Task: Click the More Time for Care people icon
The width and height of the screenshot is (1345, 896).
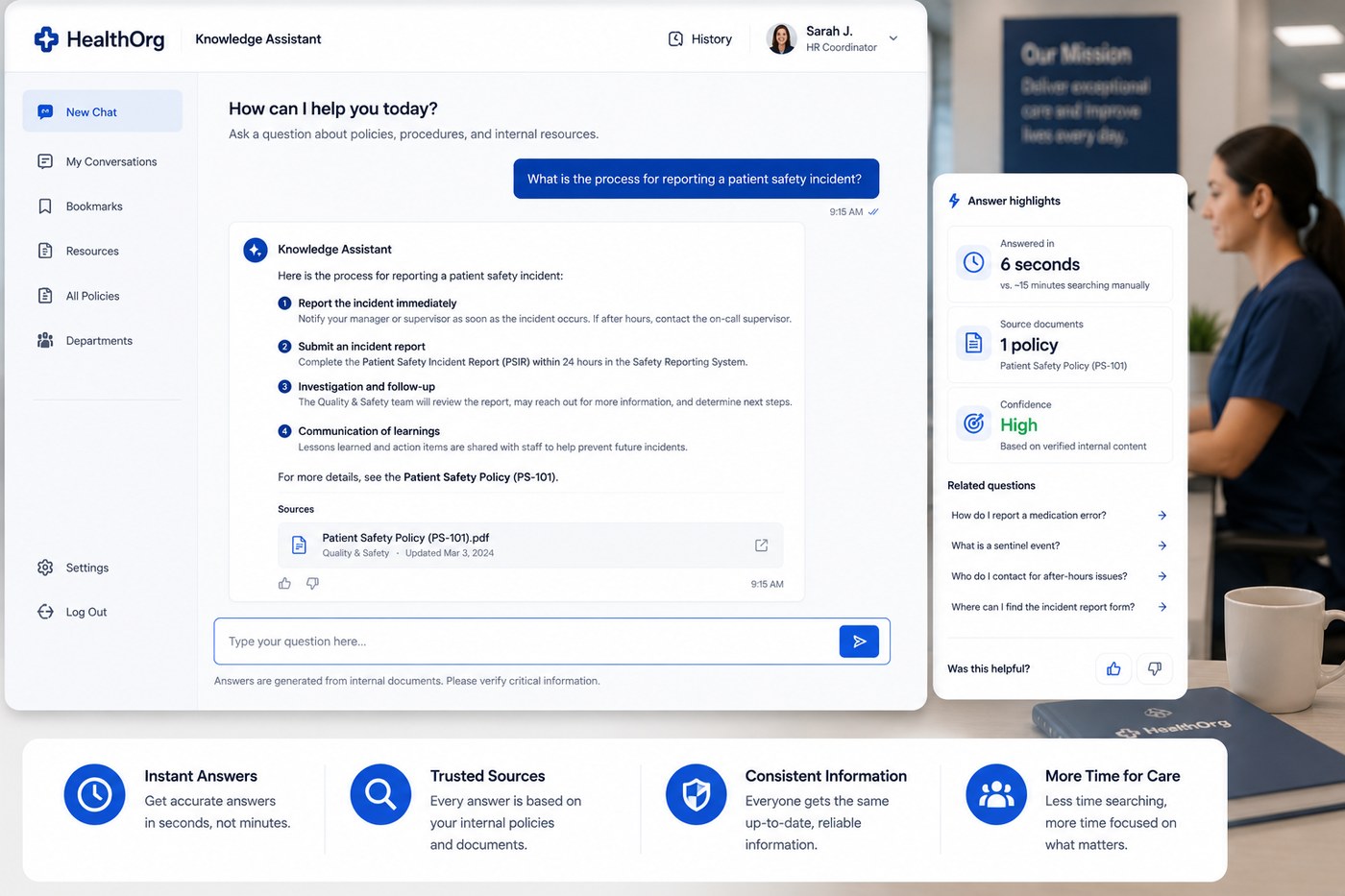Action: click(x=996, y=794)
